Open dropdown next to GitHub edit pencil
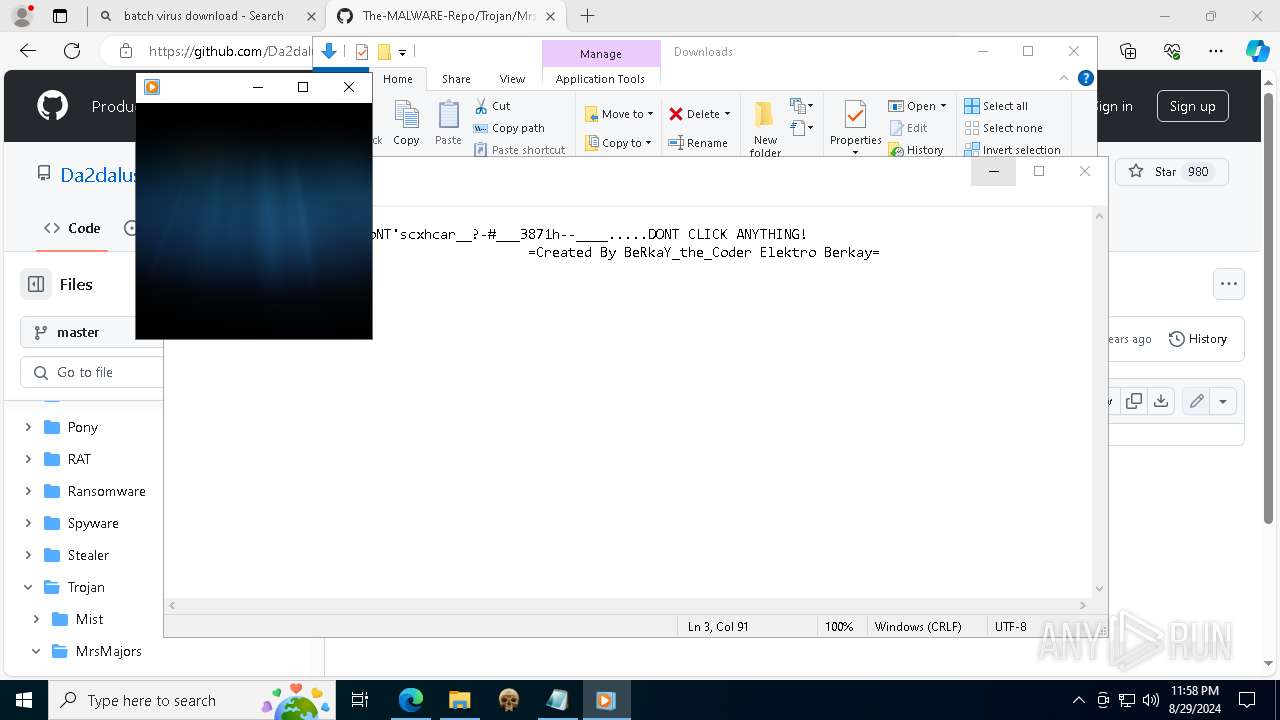The width and height of the screenshot is (1280, 720). pyautogui.click(x=1223, y=401)
